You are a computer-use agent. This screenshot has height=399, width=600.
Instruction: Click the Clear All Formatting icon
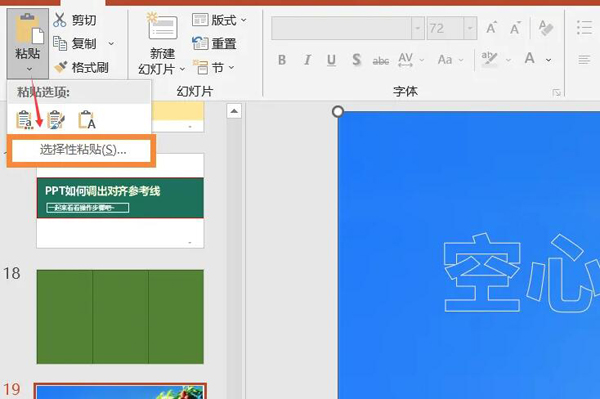click(546, 28)
